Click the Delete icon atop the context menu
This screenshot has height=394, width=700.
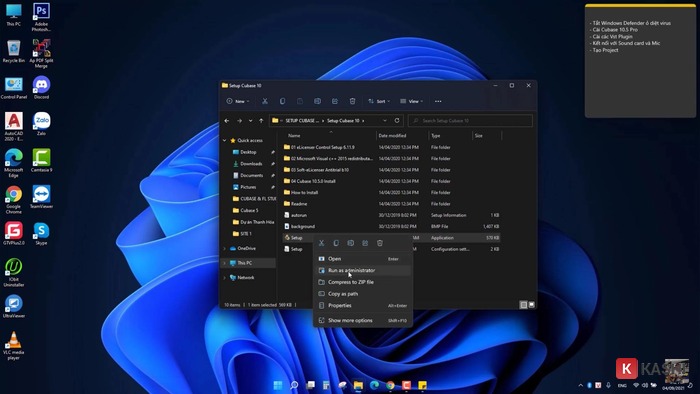click(x=380, y=243)
